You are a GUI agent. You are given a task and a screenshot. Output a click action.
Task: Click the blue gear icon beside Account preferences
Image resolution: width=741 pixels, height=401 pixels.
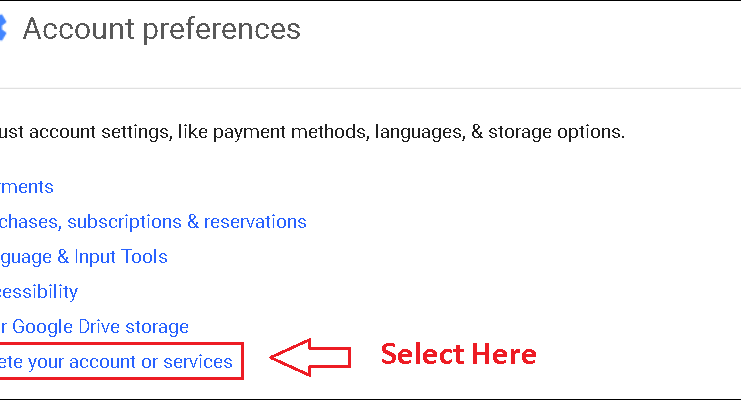click(2, 28)
